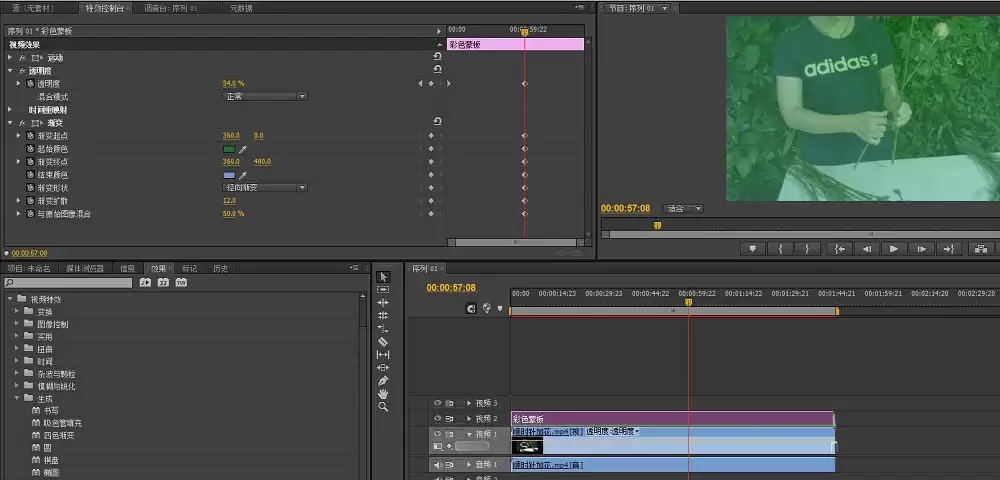Toggle the stopwatch for 渐变扩散
Image resolution: width=1000 pixels, height=480 pixels.
pyautogui.click(x=30, y=200)
